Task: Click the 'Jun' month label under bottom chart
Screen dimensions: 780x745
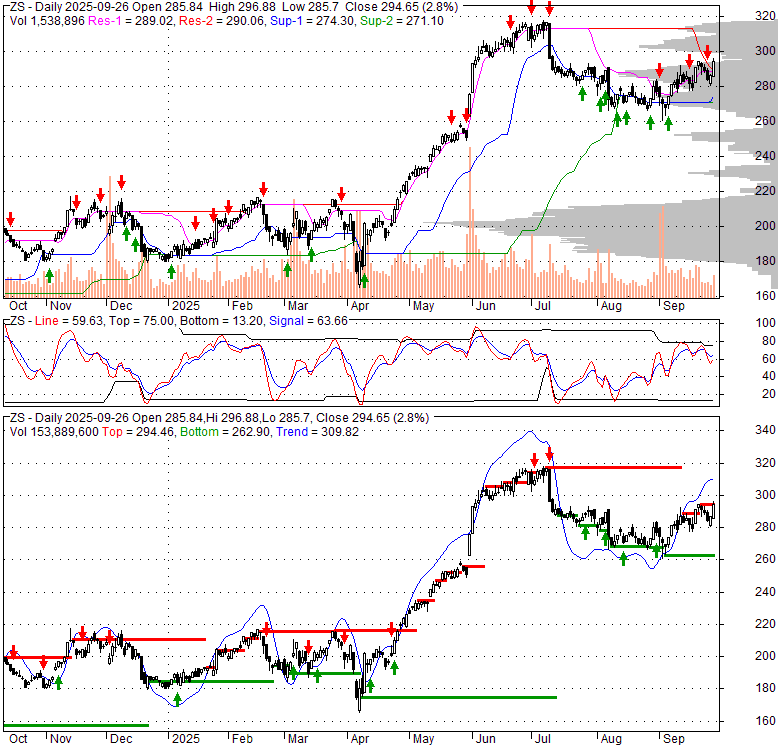Action: tap(485, 739)
